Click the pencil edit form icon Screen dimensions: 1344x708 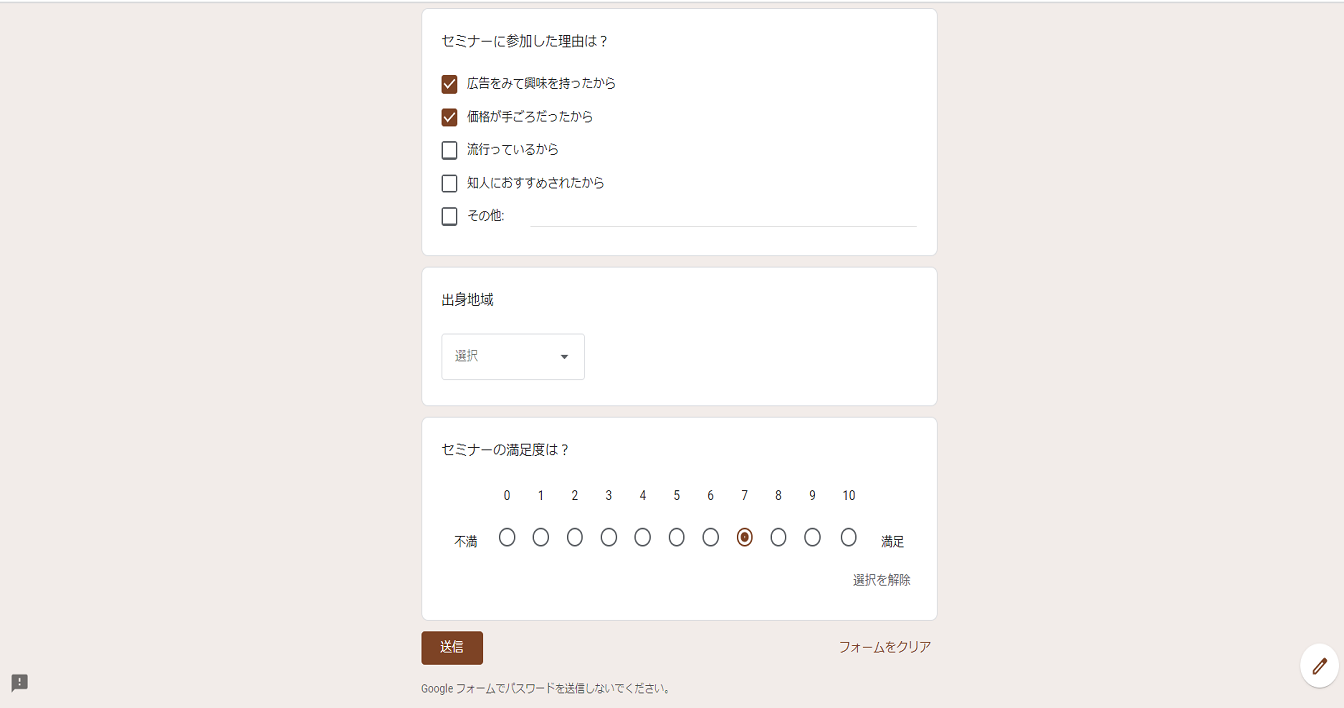pyautogui.click(x=1319, y=665)
